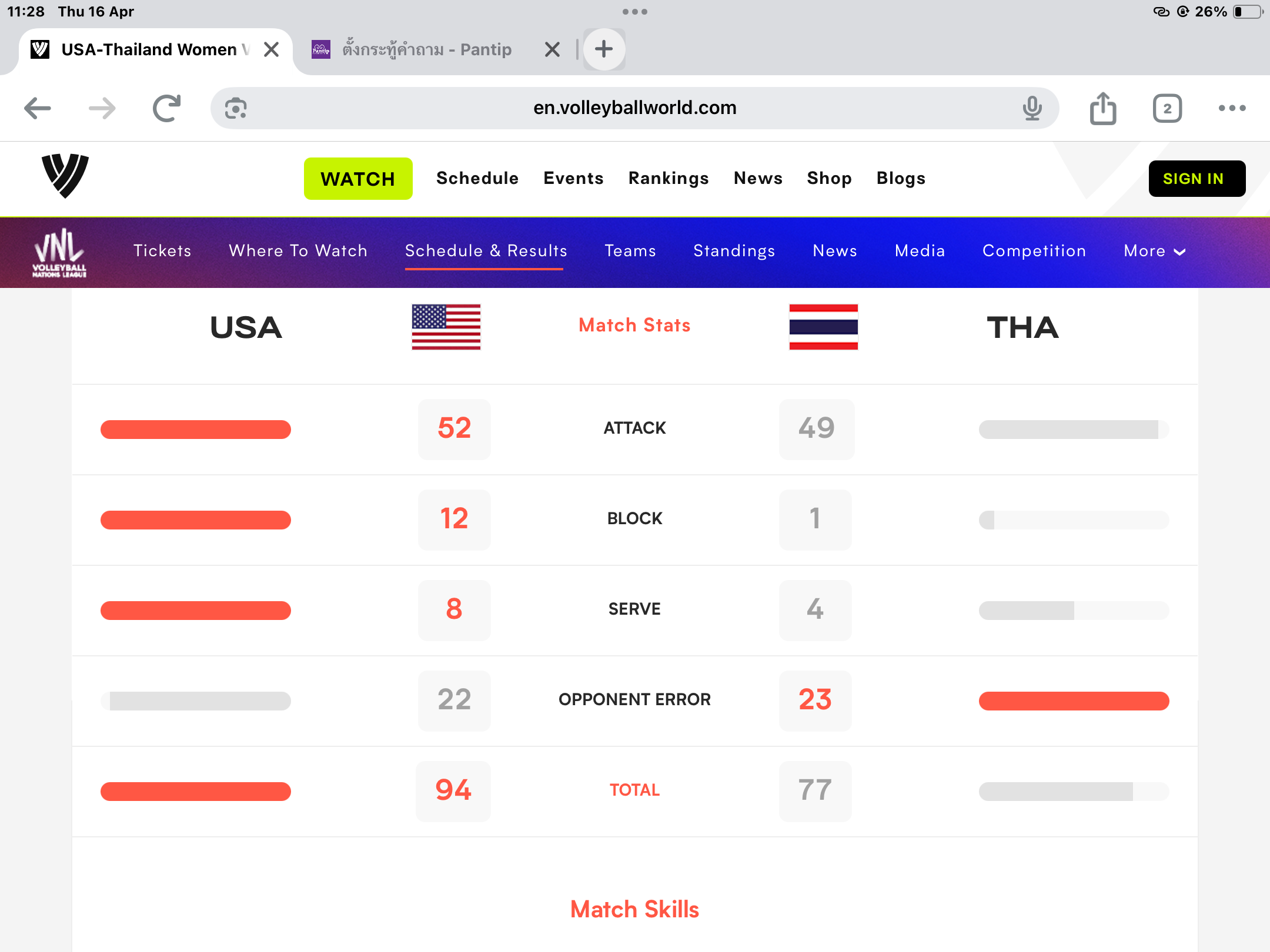Open a new tab with plus button
Image resolution: width=1270 pixels, height=952 pixels.
pyautogui.click(x=604, y=49)
